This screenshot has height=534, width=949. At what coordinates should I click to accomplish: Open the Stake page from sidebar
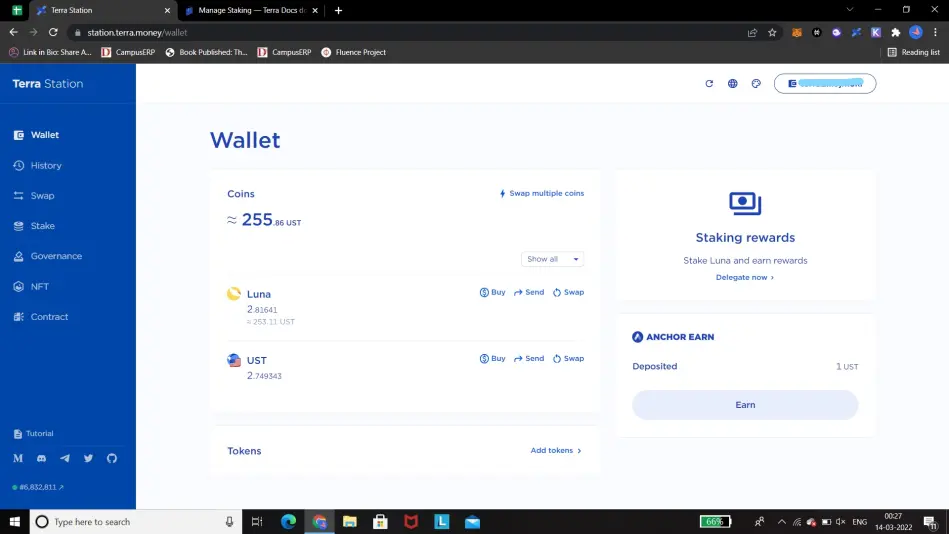click(x=34, y=226)
